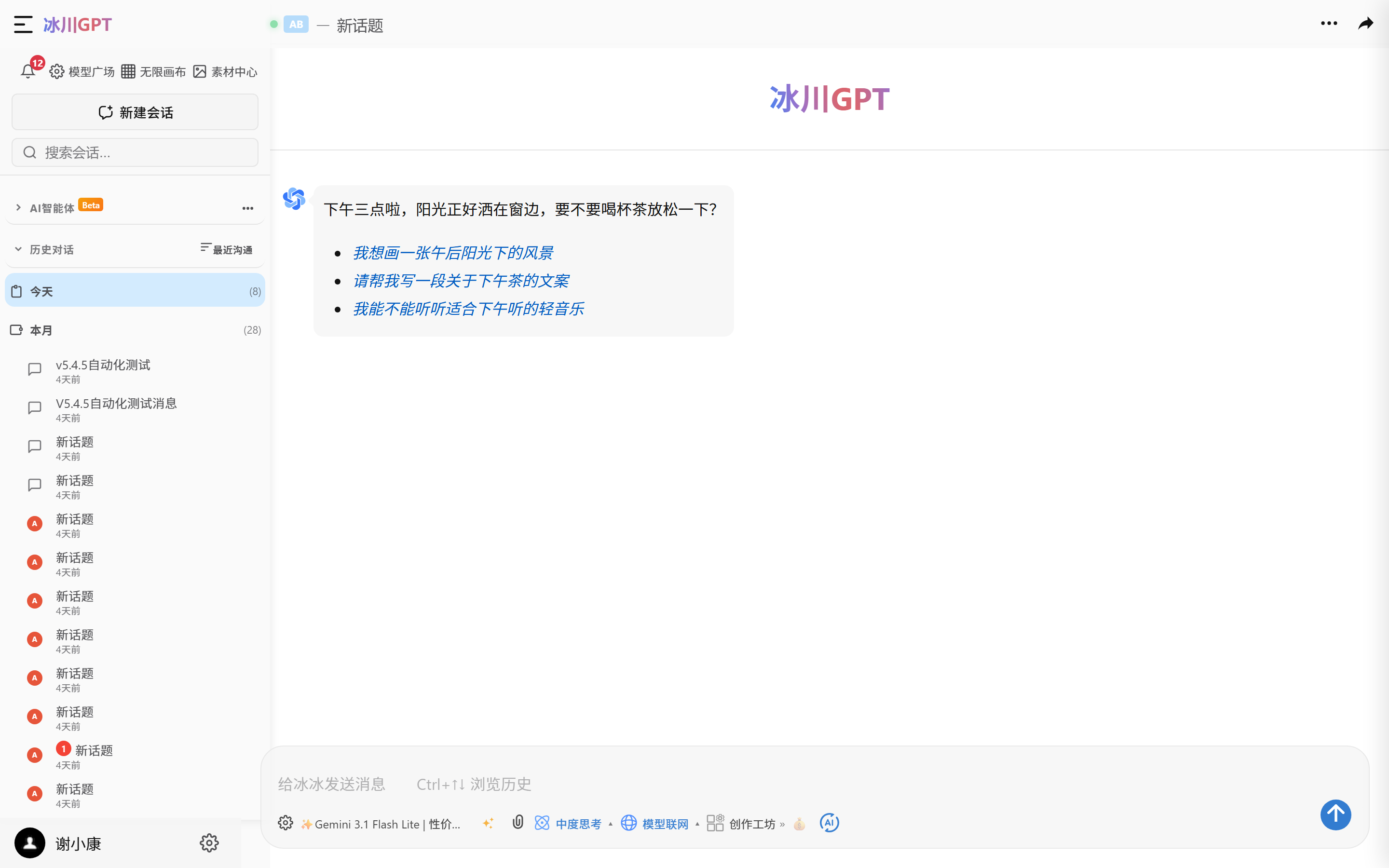The height and width of the screenshot is (868, 1389).
Task: Click the AI translate icon near the input bar
Action: pyautogui.click(x=829, y=823)
